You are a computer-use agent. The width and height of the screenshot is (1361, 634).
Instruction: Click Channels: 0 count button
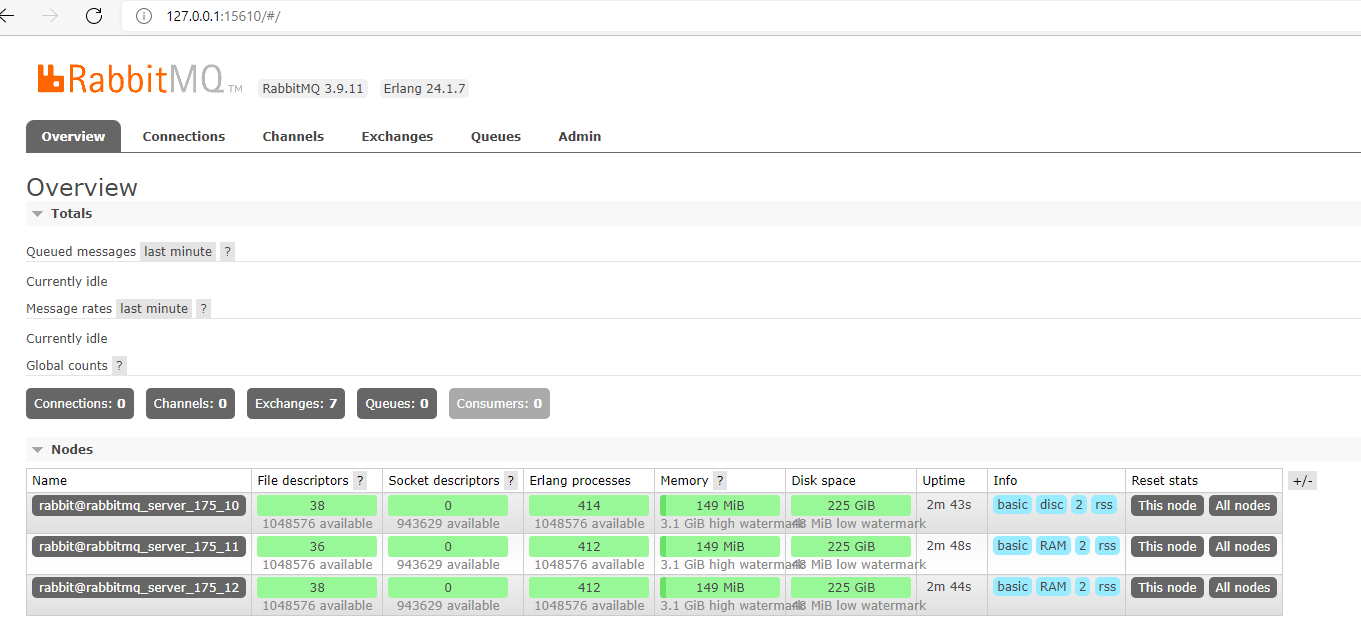coord(190,404)
